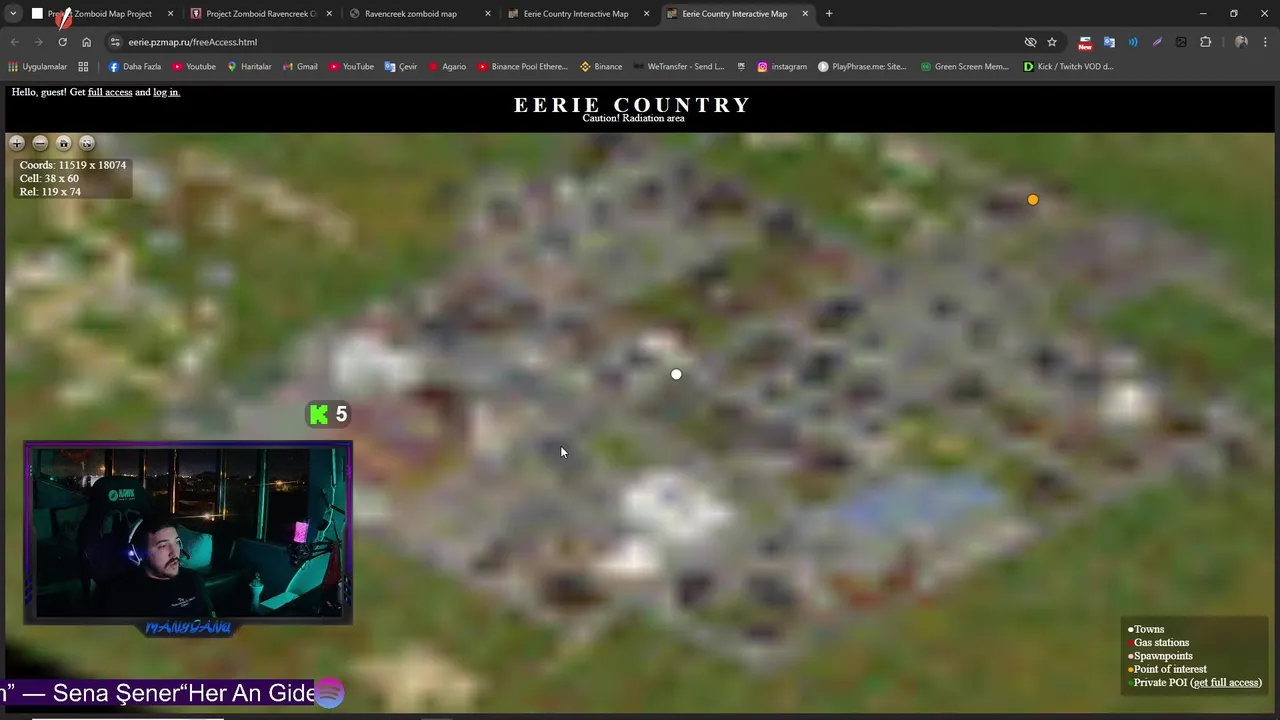Open the Binance Pool Ethereum bookmark

pyautogui.click(x=522, y=67)
